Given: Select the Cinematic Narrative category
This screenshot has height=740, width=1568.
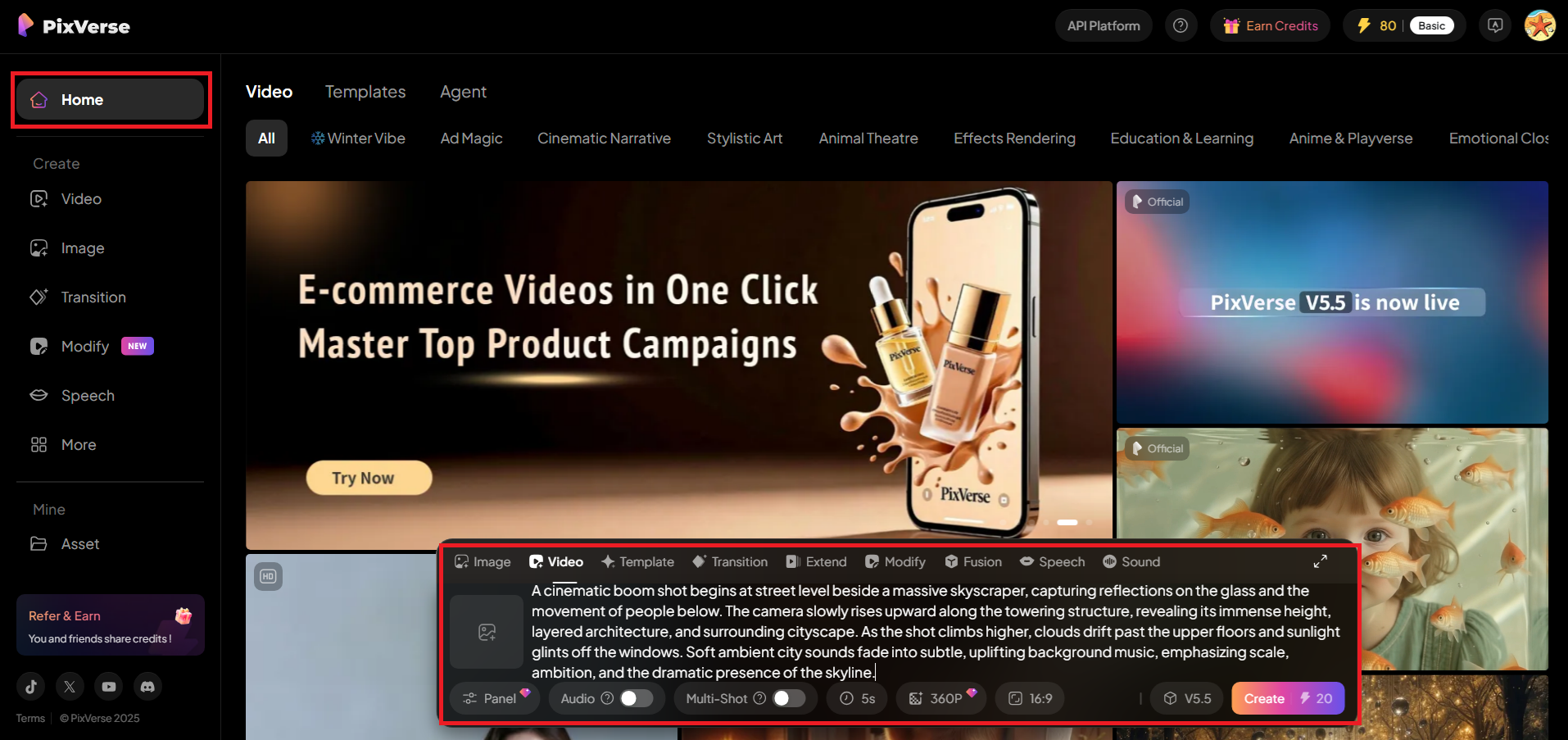Looking at the screenshot, I should coord(604,138).
